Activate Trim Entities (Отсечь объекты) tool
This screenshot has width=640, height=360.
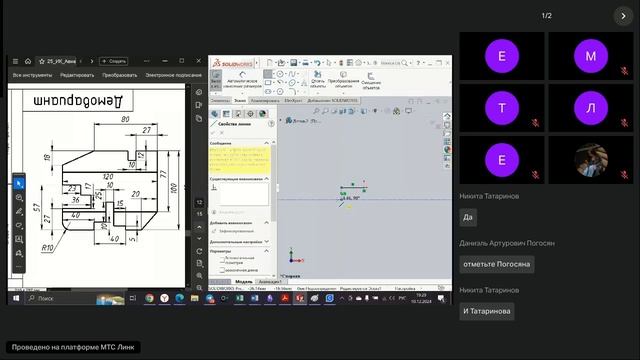[318, 80]
